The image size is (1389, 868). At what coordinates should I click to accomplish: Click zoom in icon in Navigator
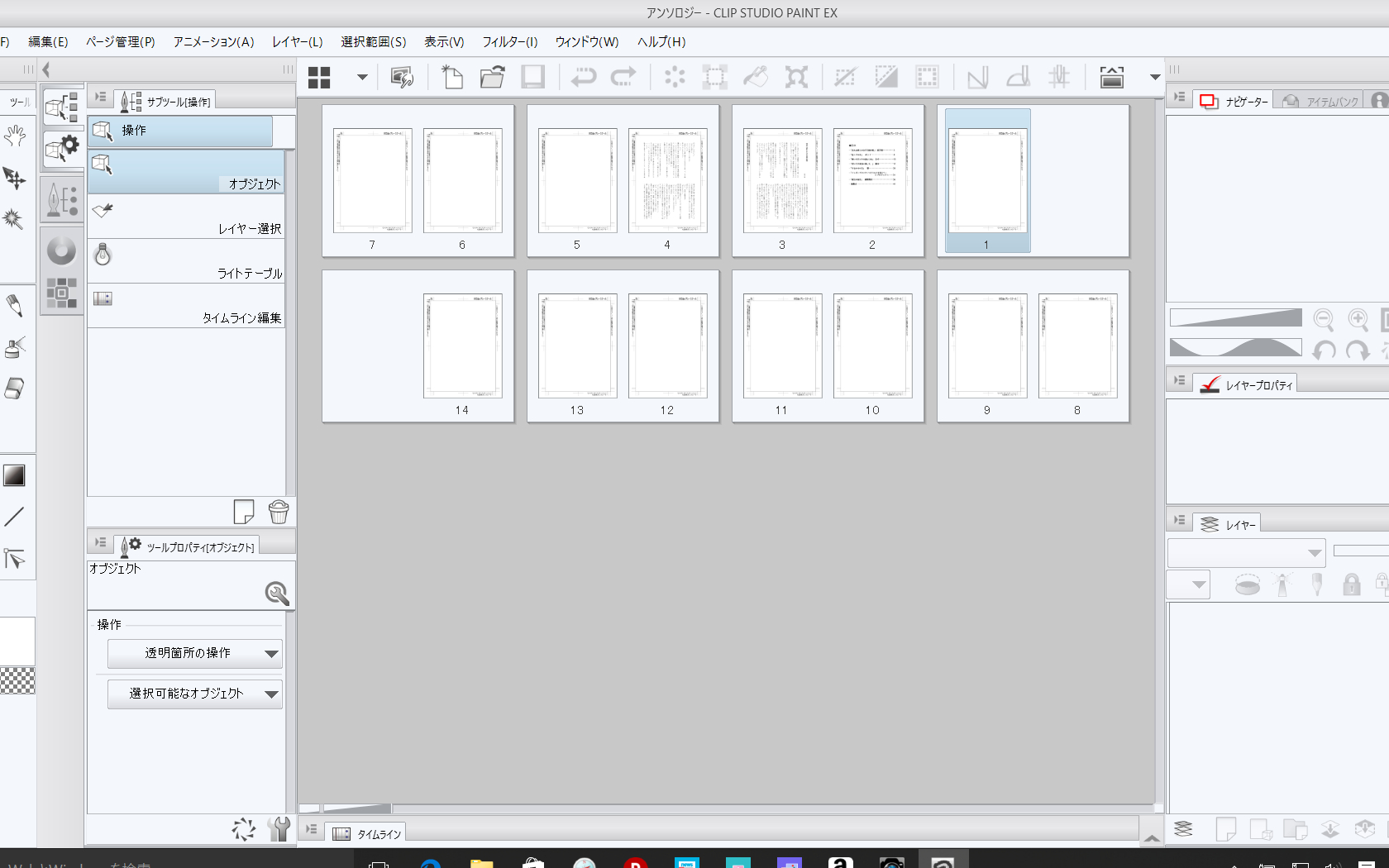pyautogui.click(x=1358, y=320)
